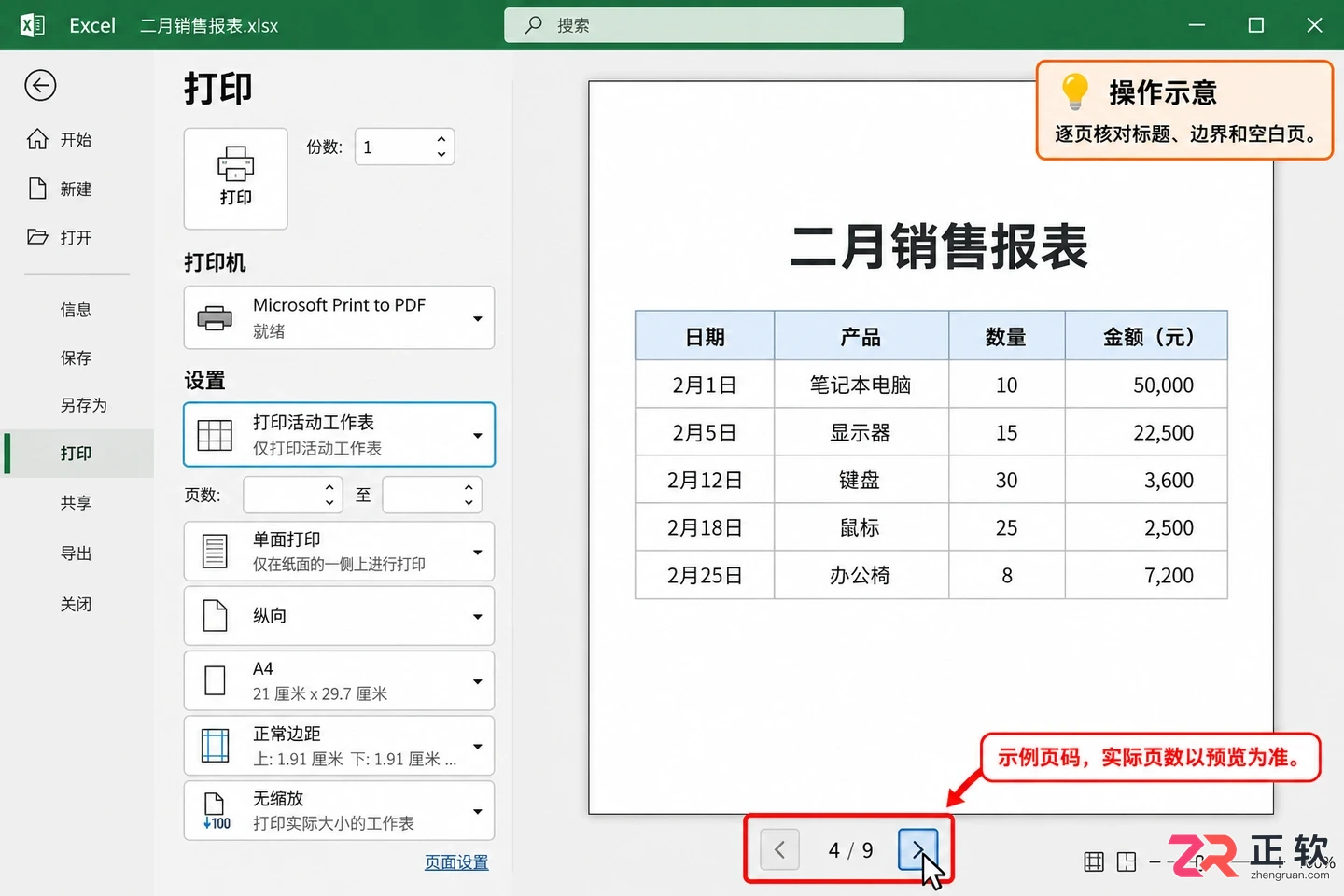The width and height of the screenshot is (1344, 896).
Task: Open the A4 paper size dropdown
Action: click(x=339, y=681)
